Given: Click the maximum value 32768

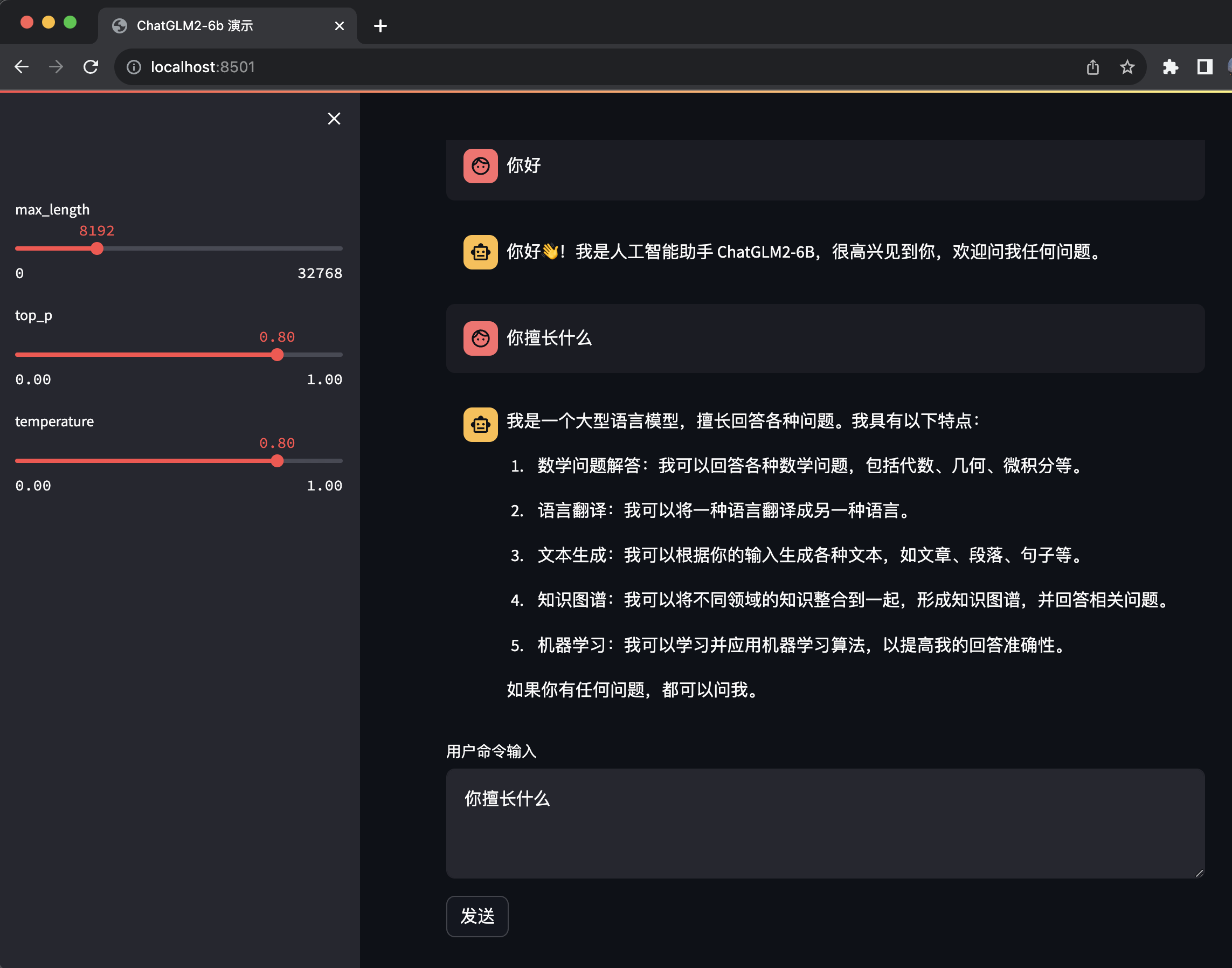Looking at the screenshot, I should coord(320,273).
